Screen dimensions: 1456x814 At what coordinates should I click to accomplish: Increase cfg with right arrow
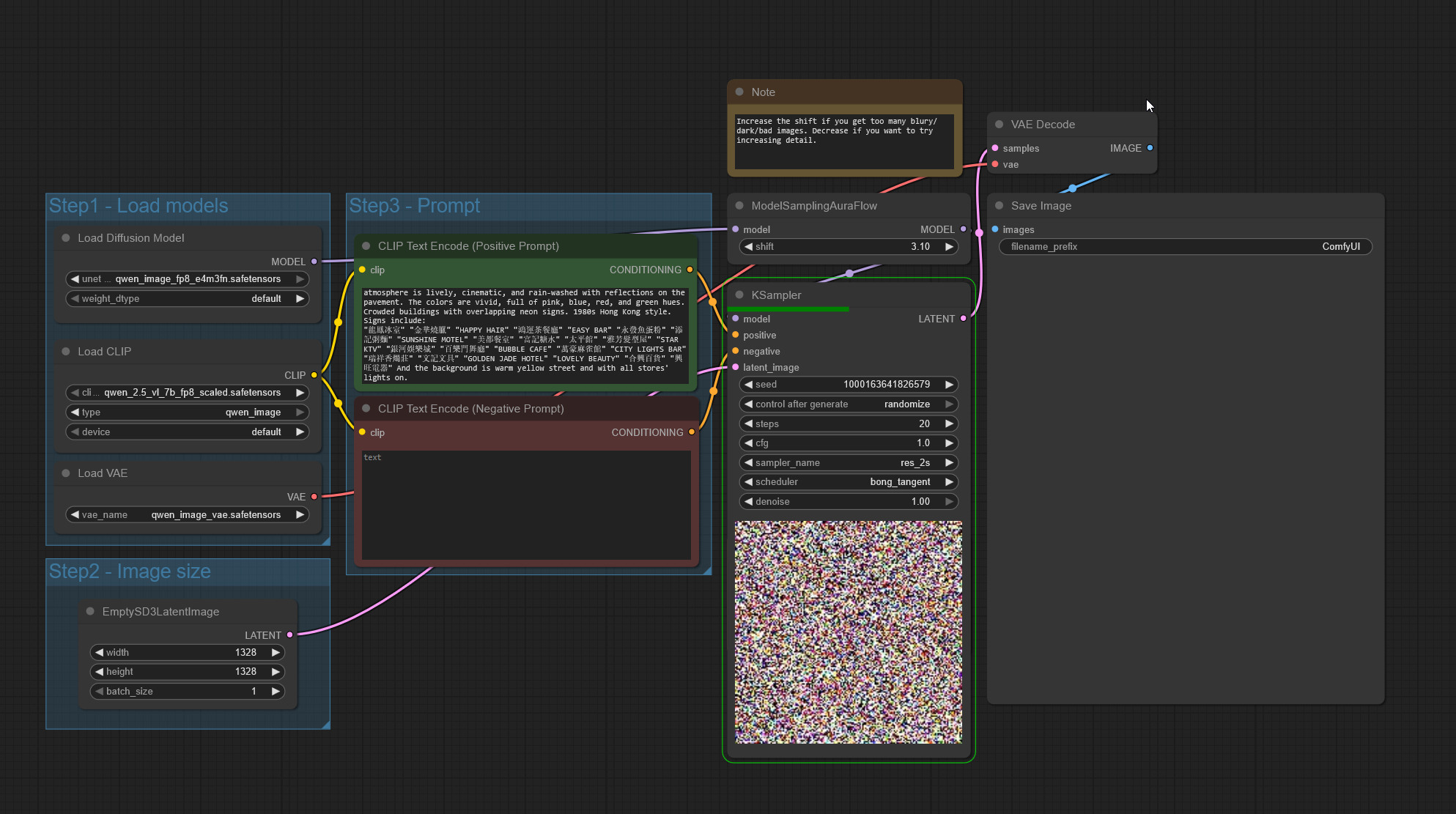949,443
